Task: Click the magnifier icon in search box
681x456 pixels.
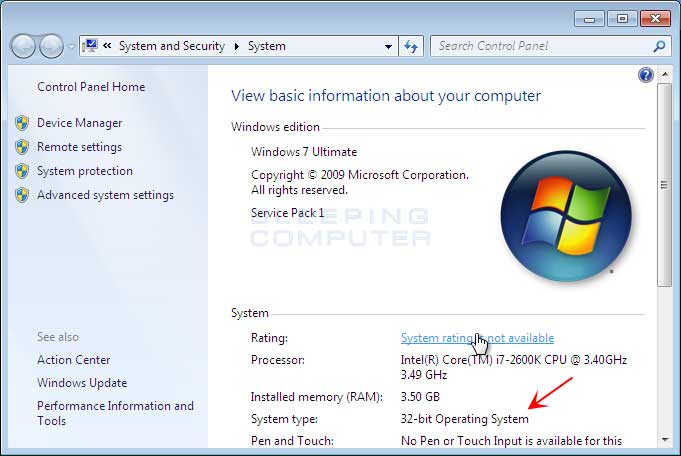Action: click(659, 46)
